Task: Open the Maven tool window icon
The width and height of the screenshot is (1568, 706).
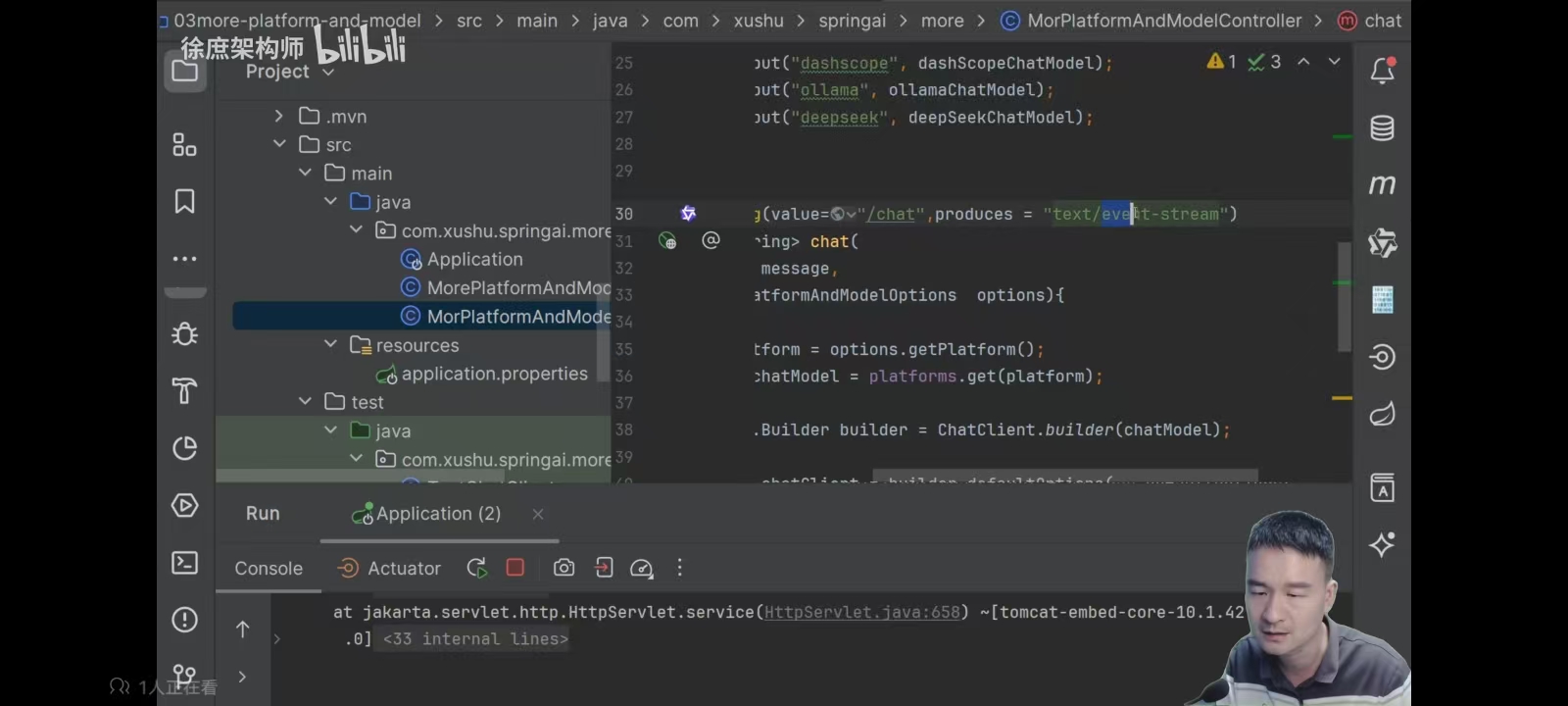Action: coord(1383,184)
